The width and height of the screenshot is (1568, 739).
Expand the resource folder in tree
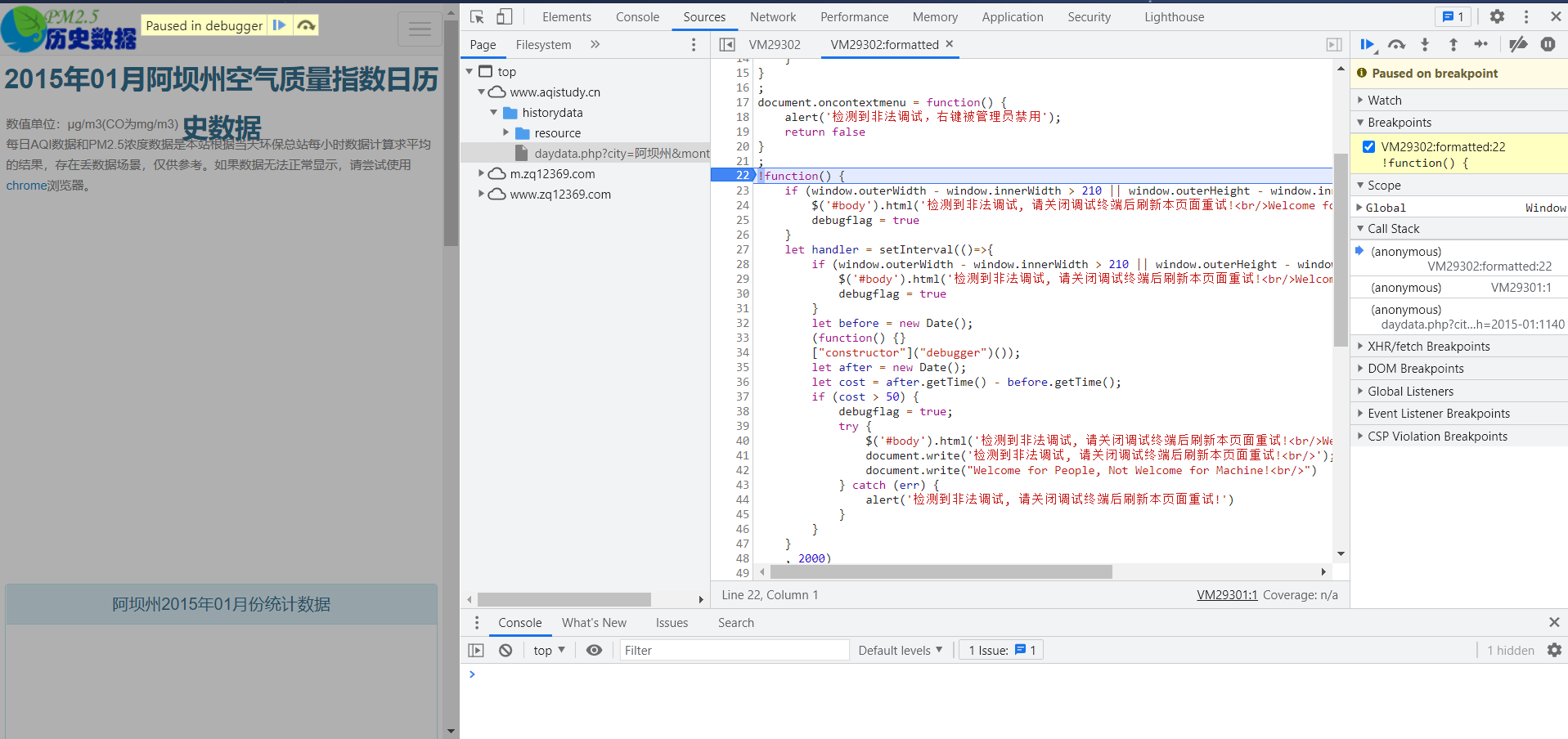[x=506, y=132]
